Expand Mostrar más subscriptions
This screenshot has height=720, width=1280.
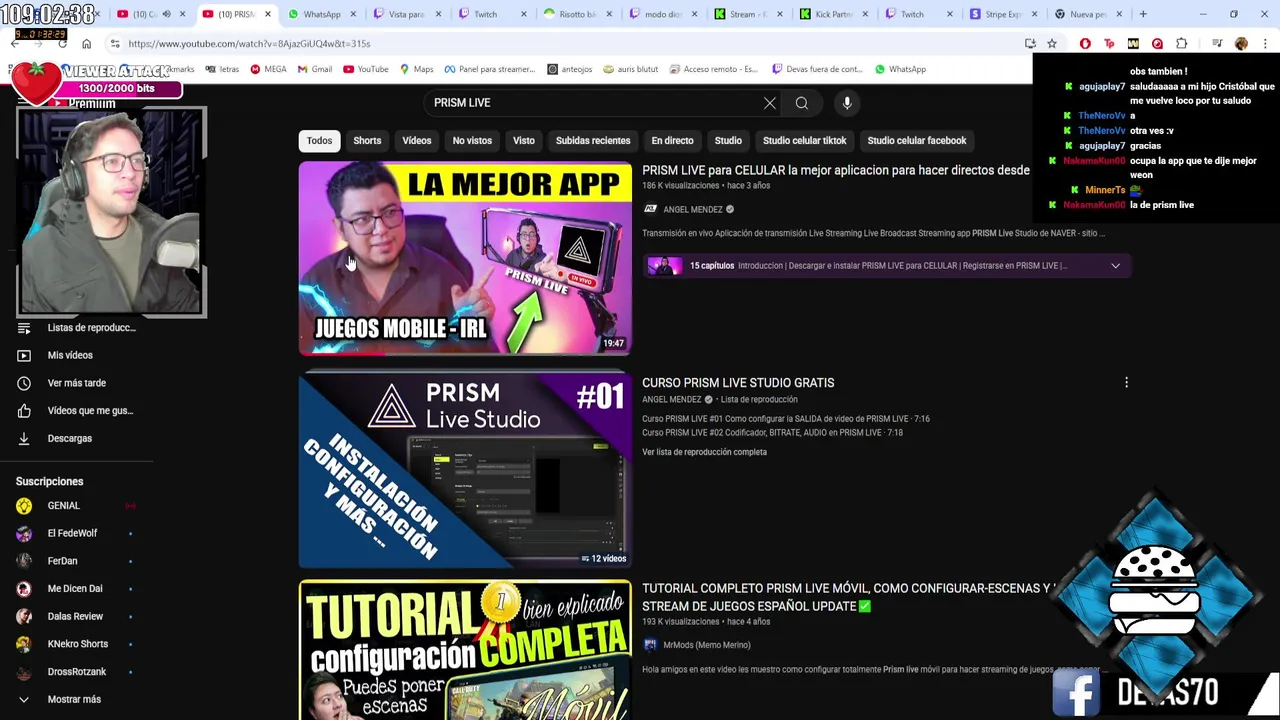(76, 700)
